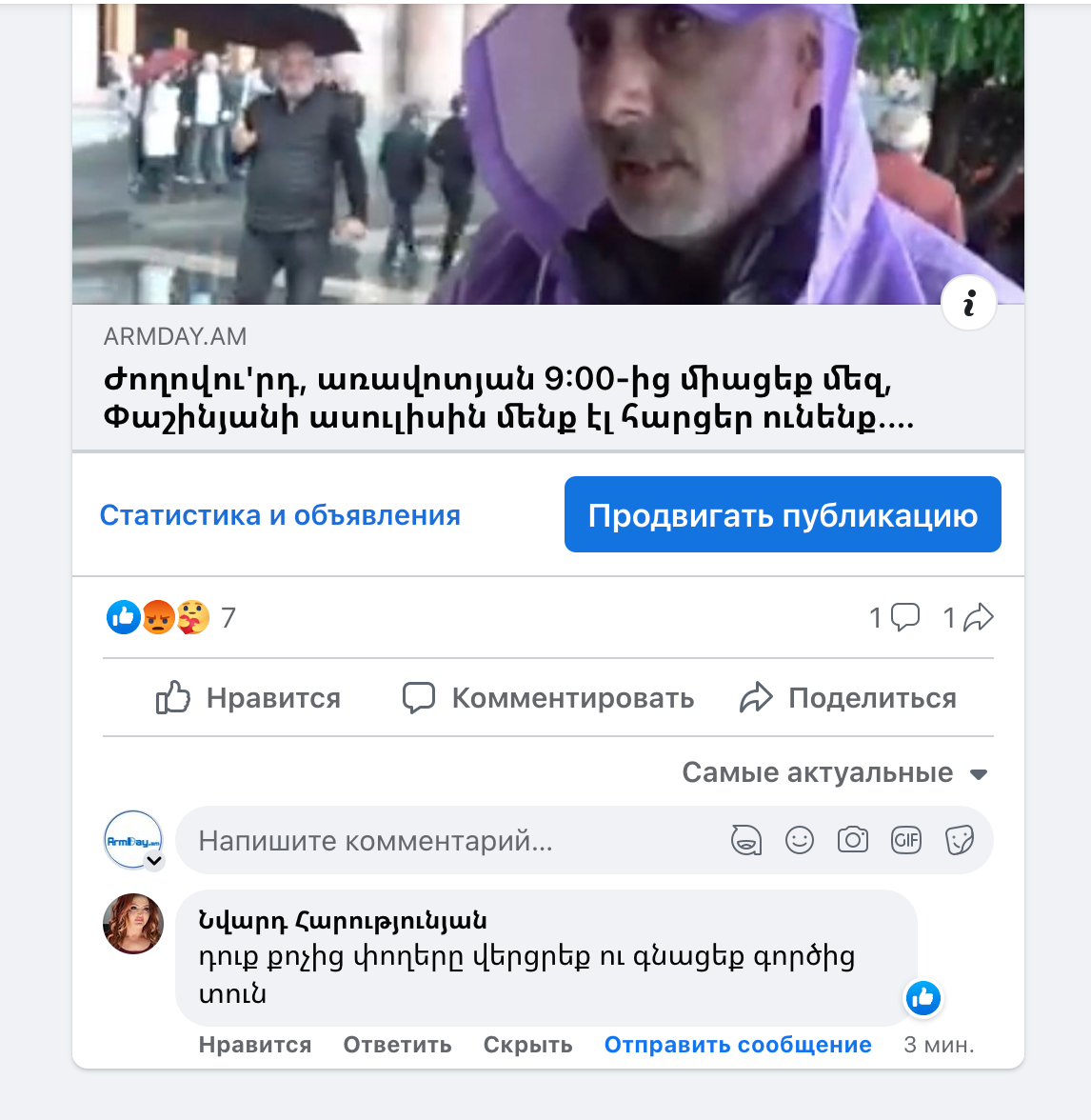Click the avatar sticker icon in the comment box
The height and width of the screenshot is (1120, 1091).
point(746,840)
